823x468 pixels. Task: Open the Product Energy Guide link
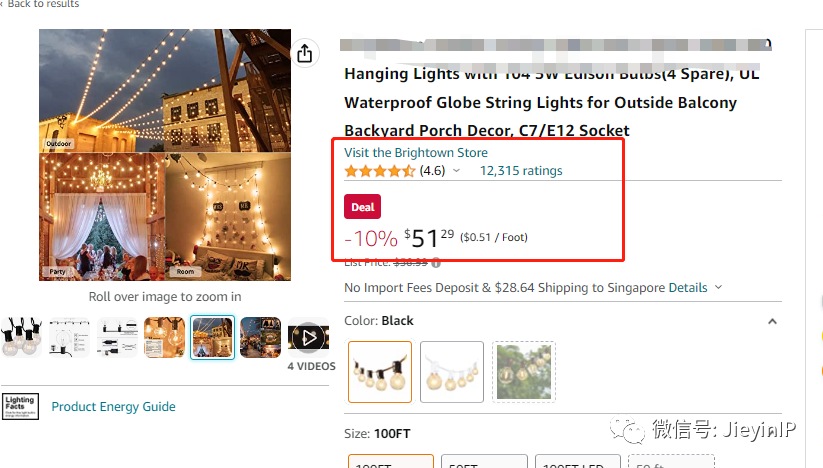(113, 407)
